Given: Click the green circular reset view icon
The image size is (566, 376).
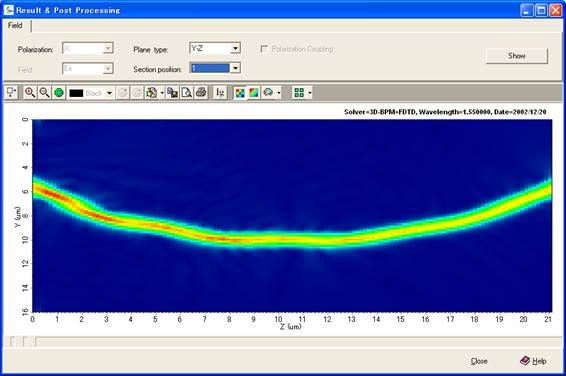Looking at the screenshot, I should (x=59, y=93).
